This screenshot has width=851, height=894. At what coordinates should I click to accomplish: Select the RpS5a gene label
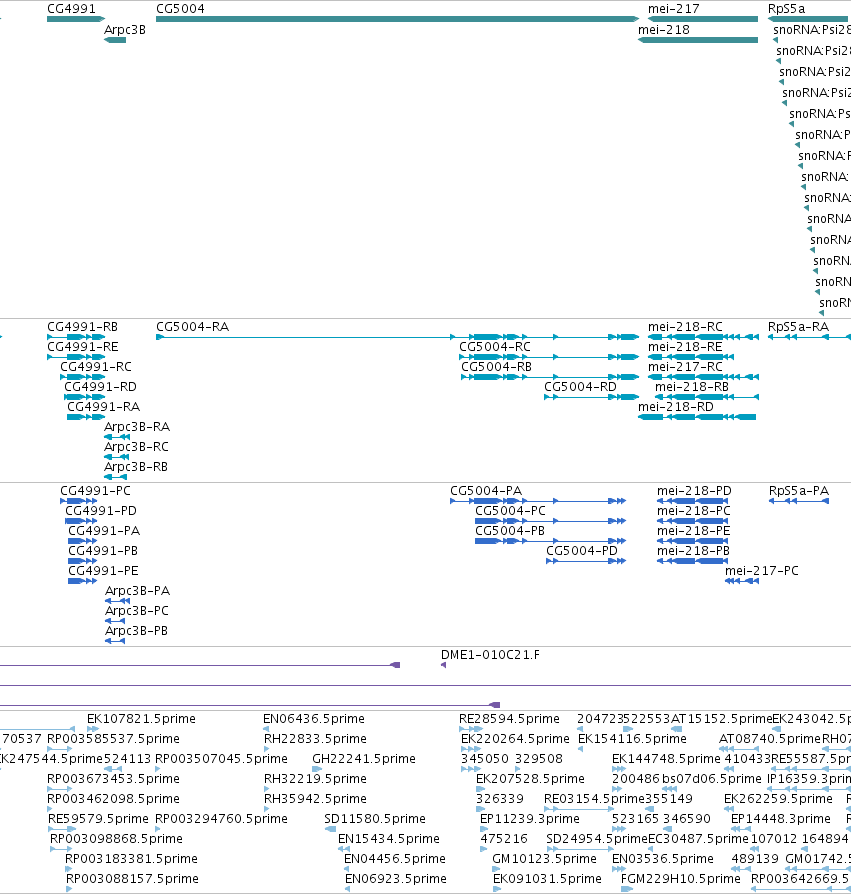click(x=787, y=9)
